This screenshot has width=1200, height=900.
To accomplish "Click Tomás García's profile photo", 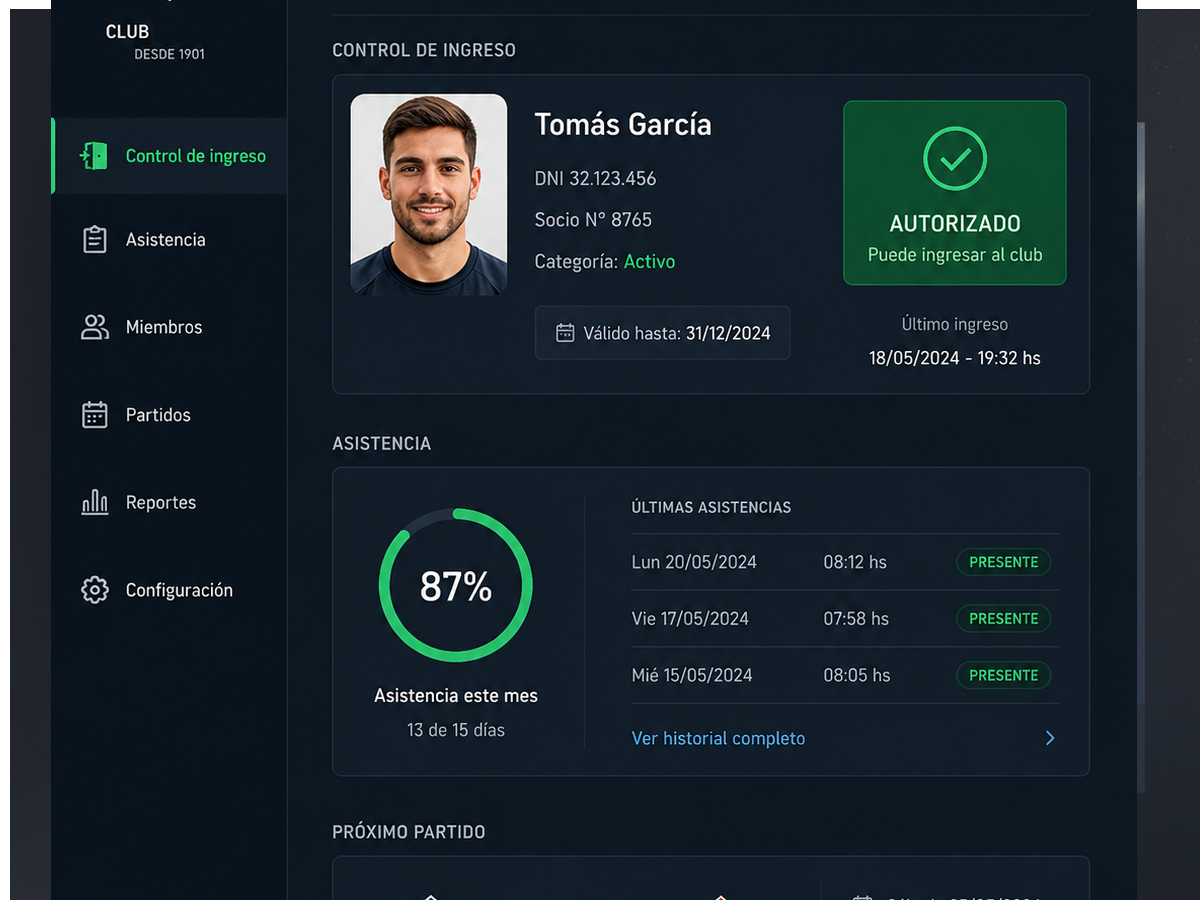I will click(429, 194).
